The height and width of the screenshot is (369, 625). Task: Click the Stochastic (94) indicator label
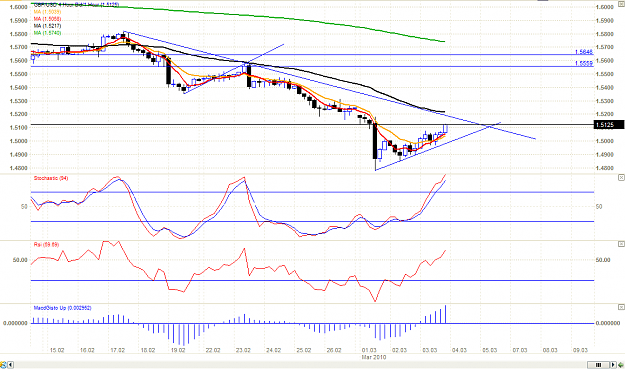coord(51,178)
